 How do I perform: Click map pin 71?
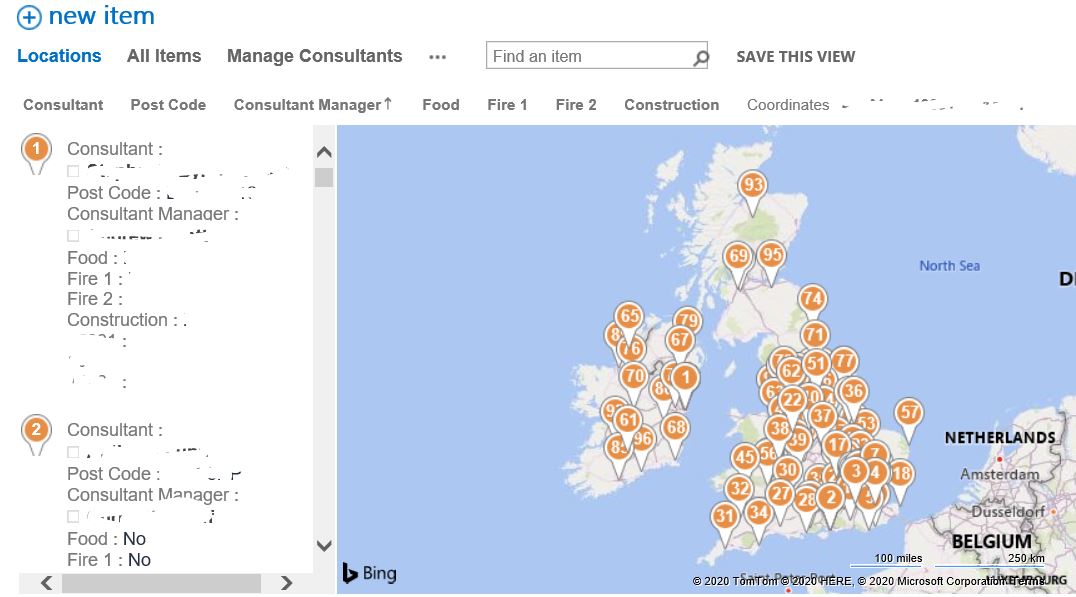(815, 336)
